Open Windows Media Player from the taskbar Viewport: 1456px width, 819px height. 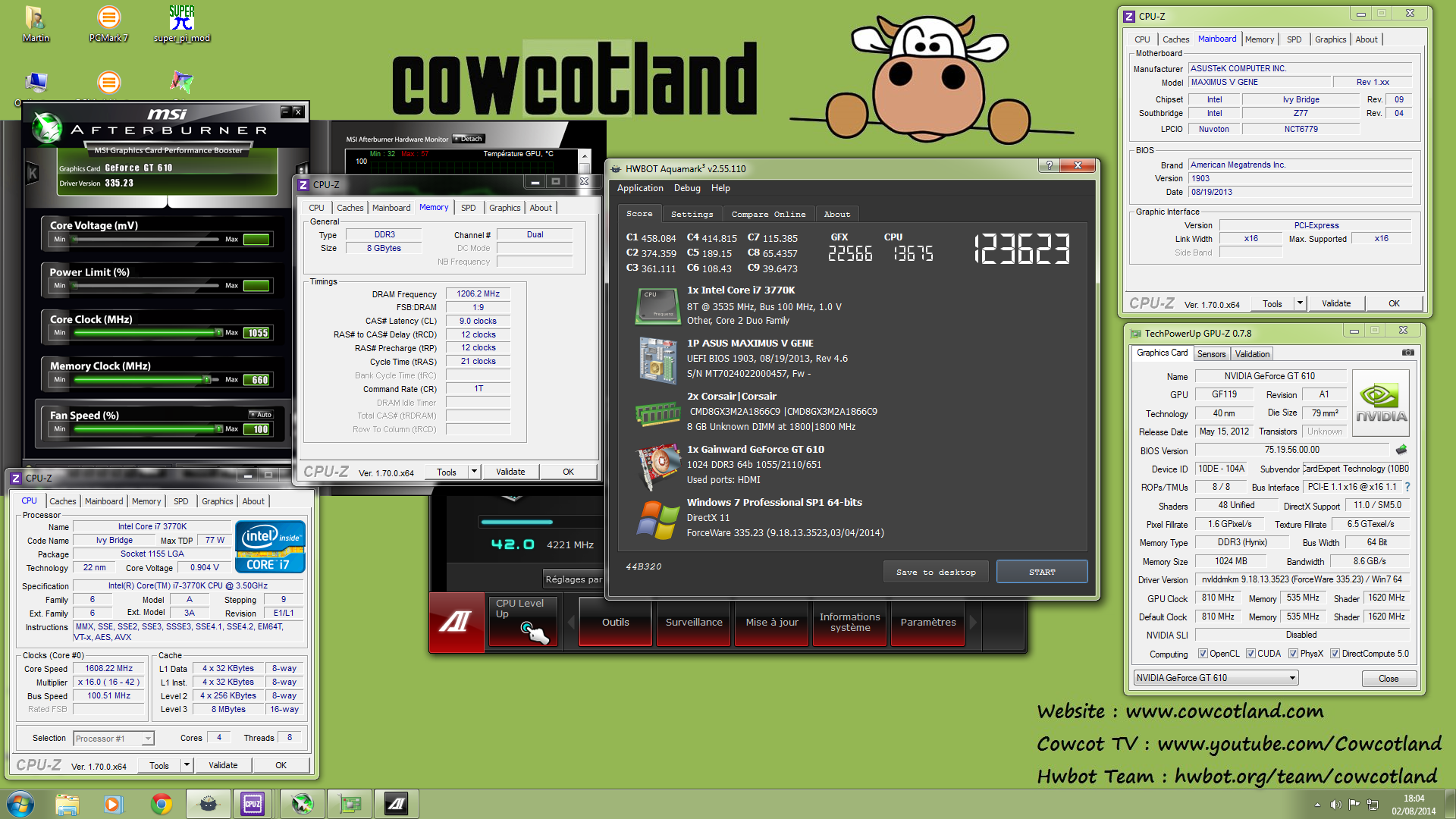click(113, 804)
